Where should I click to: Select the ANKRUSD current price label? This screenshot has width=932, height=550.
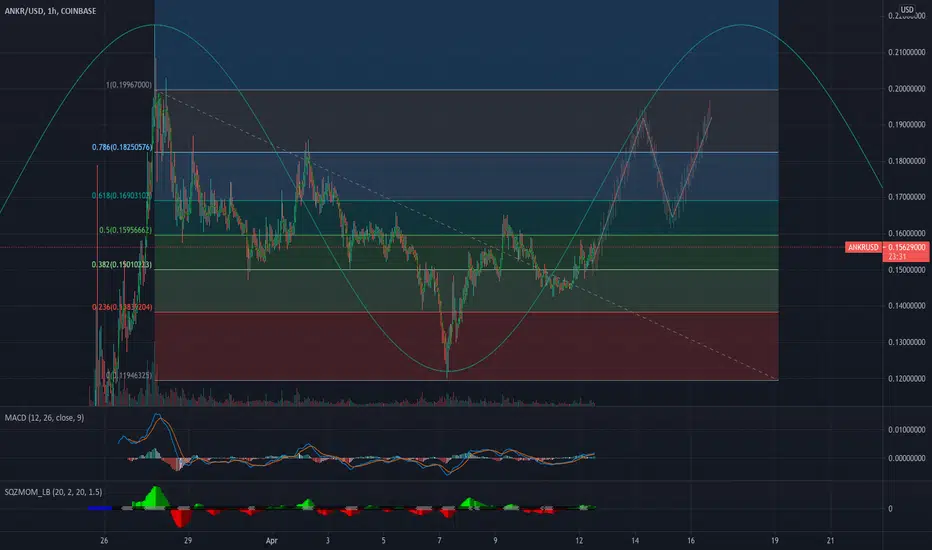[863, 247]
